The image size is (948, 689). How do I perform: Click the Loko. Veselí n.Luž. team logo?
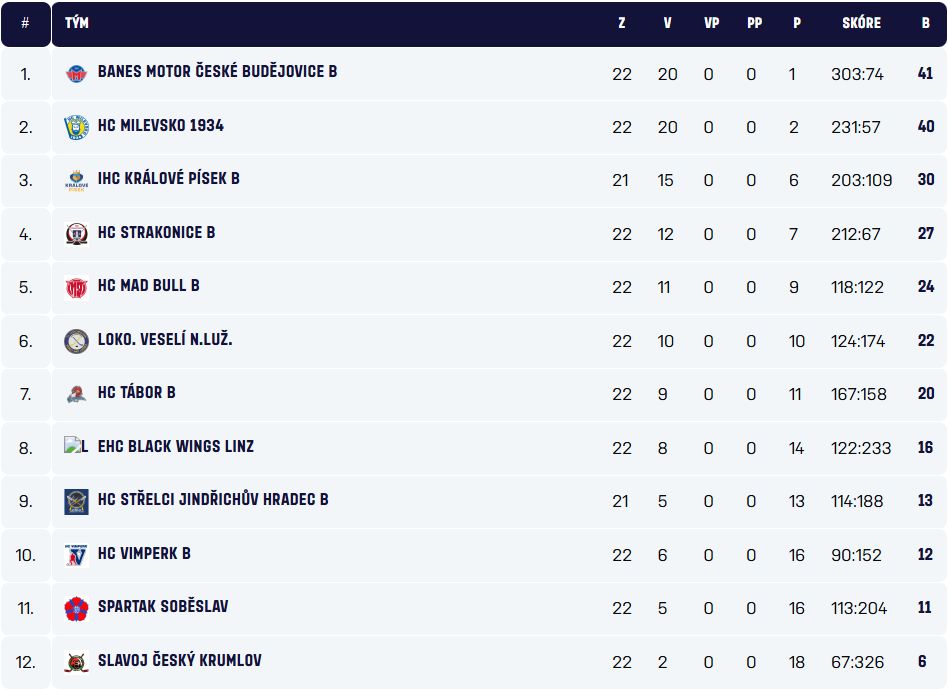pyautogui.click(x=76, y=341)
